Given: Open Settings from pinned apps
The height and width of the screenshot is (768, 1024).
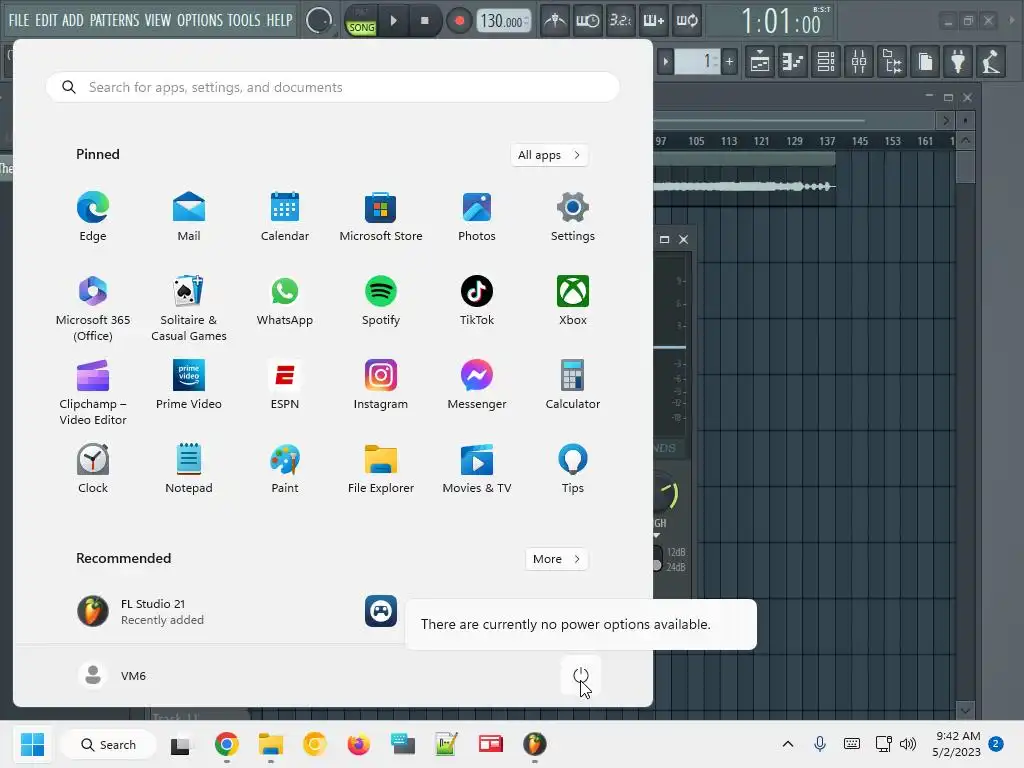Looking at the screenshot, I should [573, 217].
